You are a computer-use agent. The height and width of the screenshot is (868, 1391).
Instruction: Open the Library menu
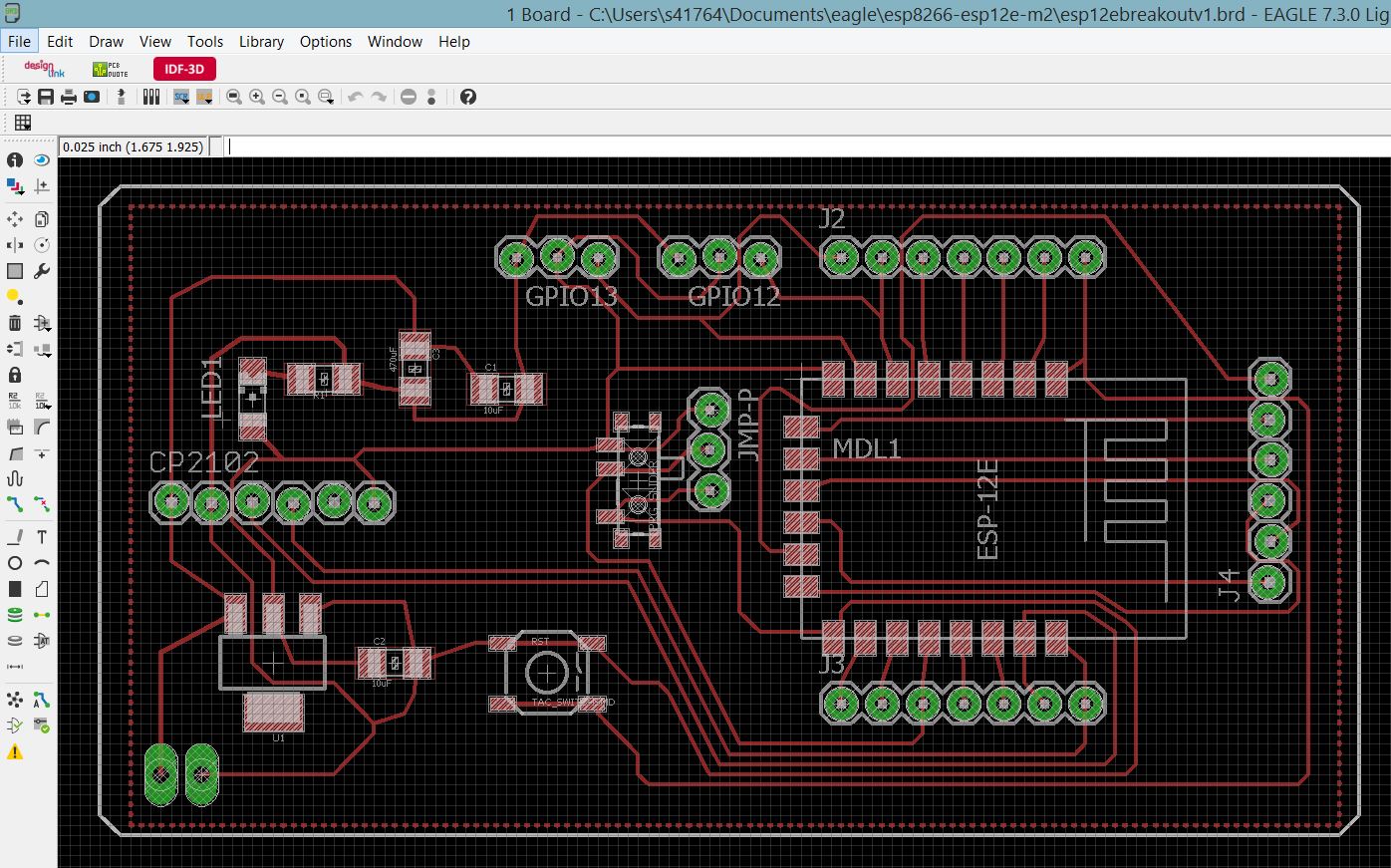261,41
